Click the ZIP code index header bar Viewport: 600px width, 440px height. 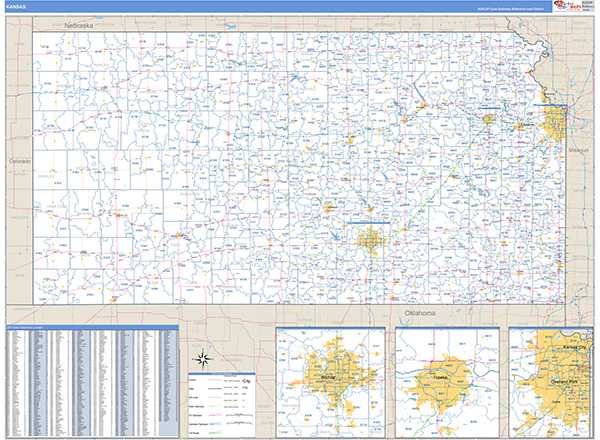click(x=92, y=328)
